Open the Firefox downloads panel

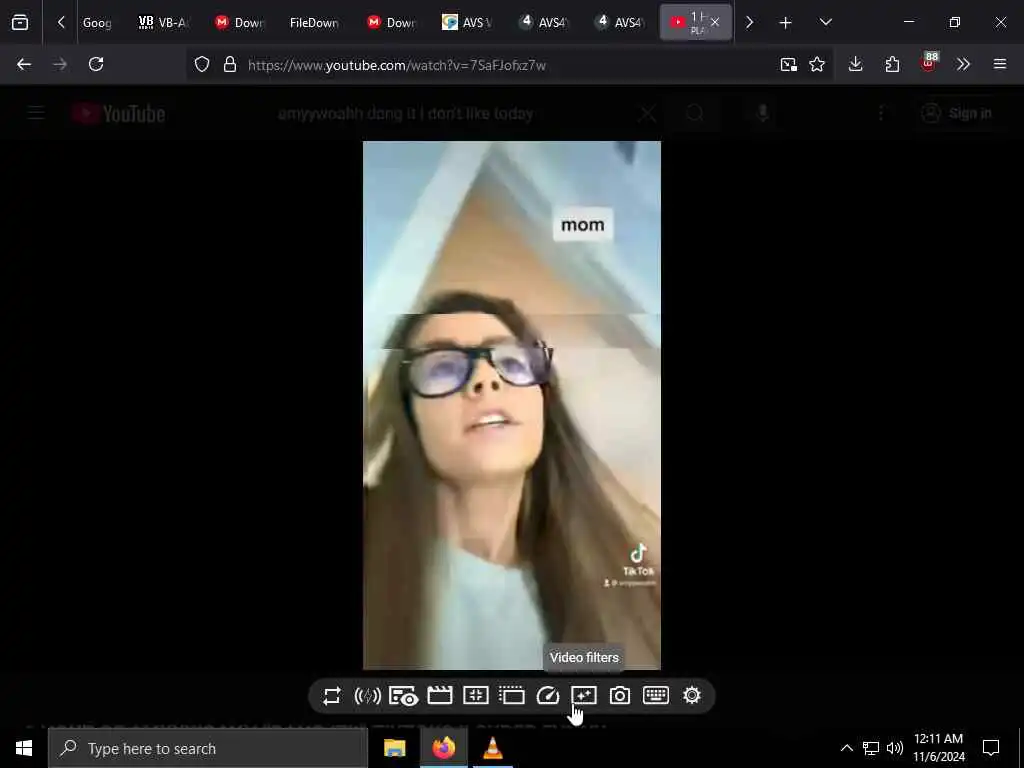(856, 64)
